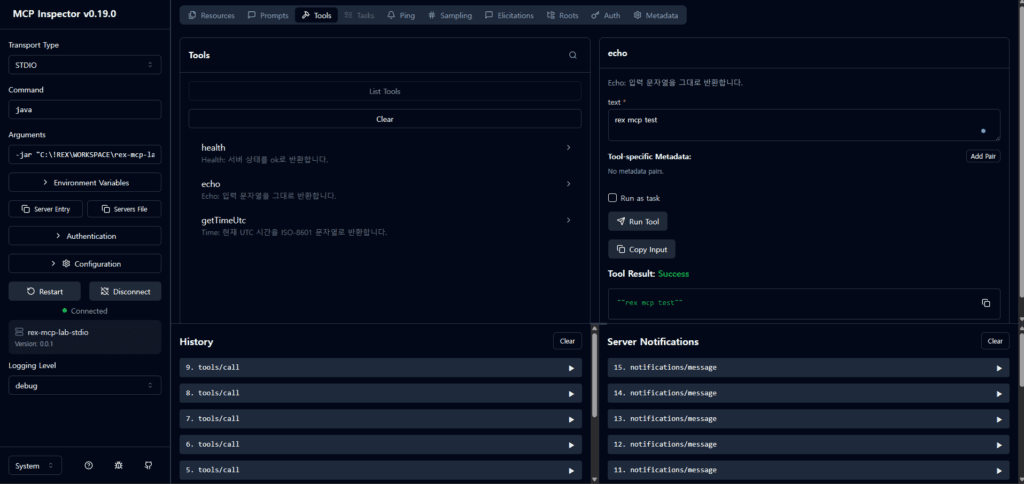Image resolution: width=1024 pixels, height=484 pixels.
Task: Click the History panel scrollbar
Action: [594, 376]
